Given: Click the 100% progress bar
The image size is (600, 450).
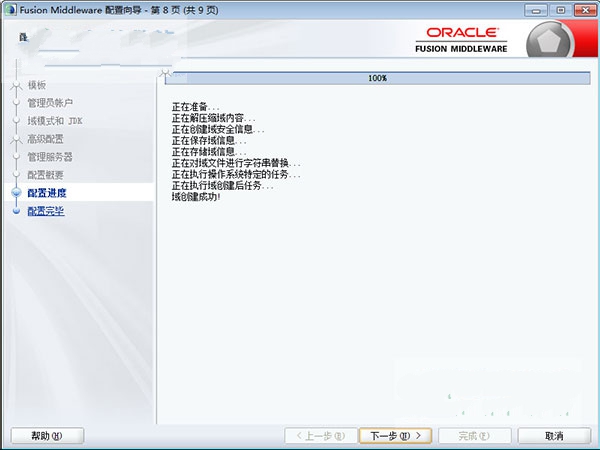Looking at the screenshot, I should click(x=377, y=78).
